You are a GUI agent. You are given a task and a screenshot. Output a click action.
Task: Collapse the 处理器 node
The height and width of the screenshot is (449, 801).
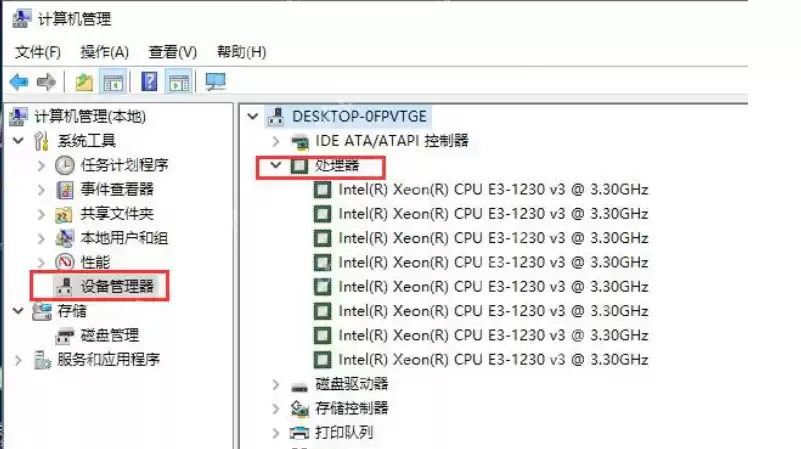tap(276, 166)
